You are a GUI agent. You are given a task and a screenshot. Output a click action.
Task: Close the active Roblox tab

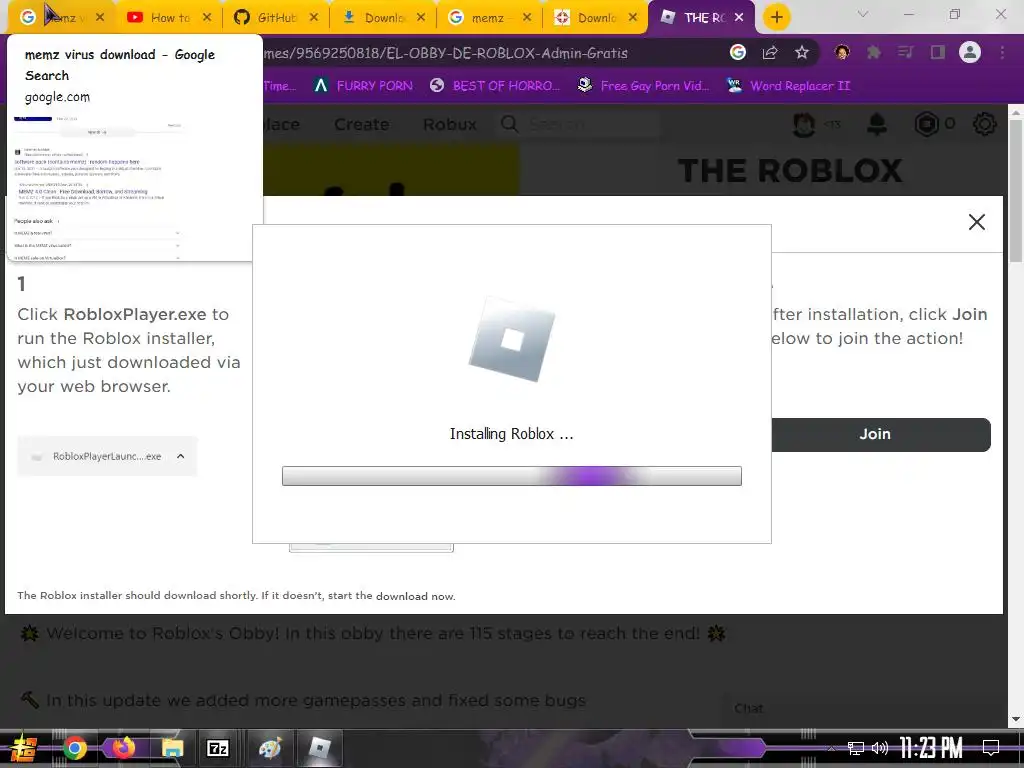[x=739, y=18]
